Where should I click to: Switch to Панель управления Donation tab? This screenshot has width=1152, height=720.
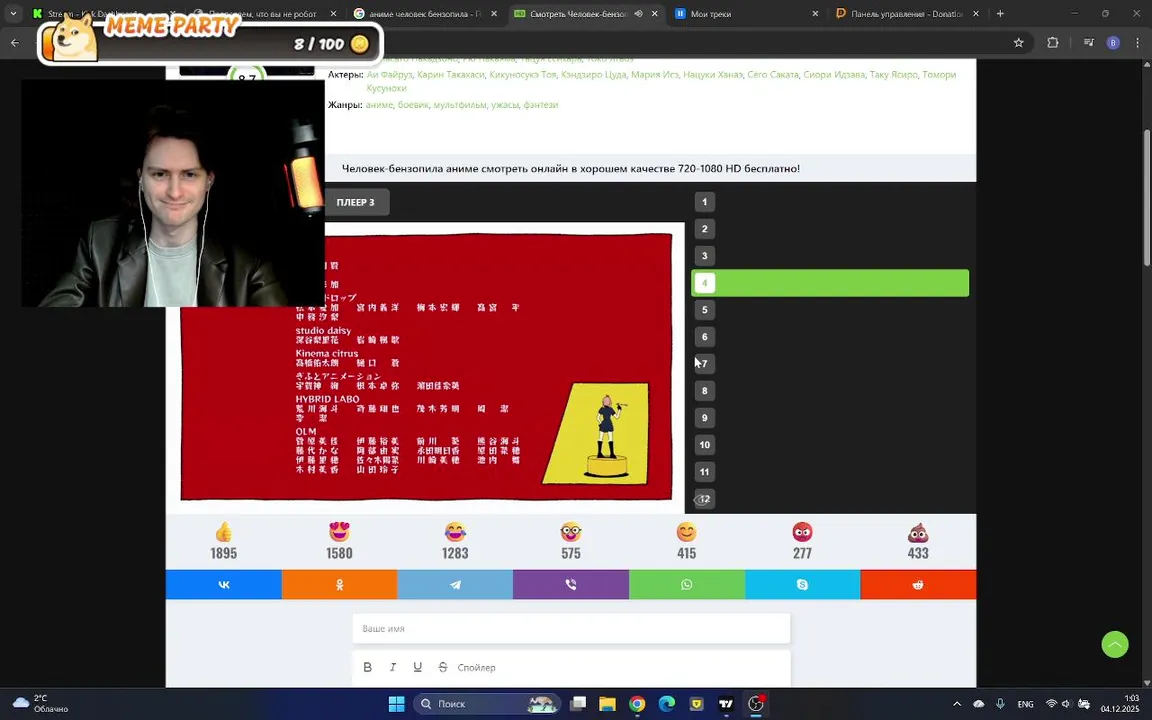tap(907, 13)
